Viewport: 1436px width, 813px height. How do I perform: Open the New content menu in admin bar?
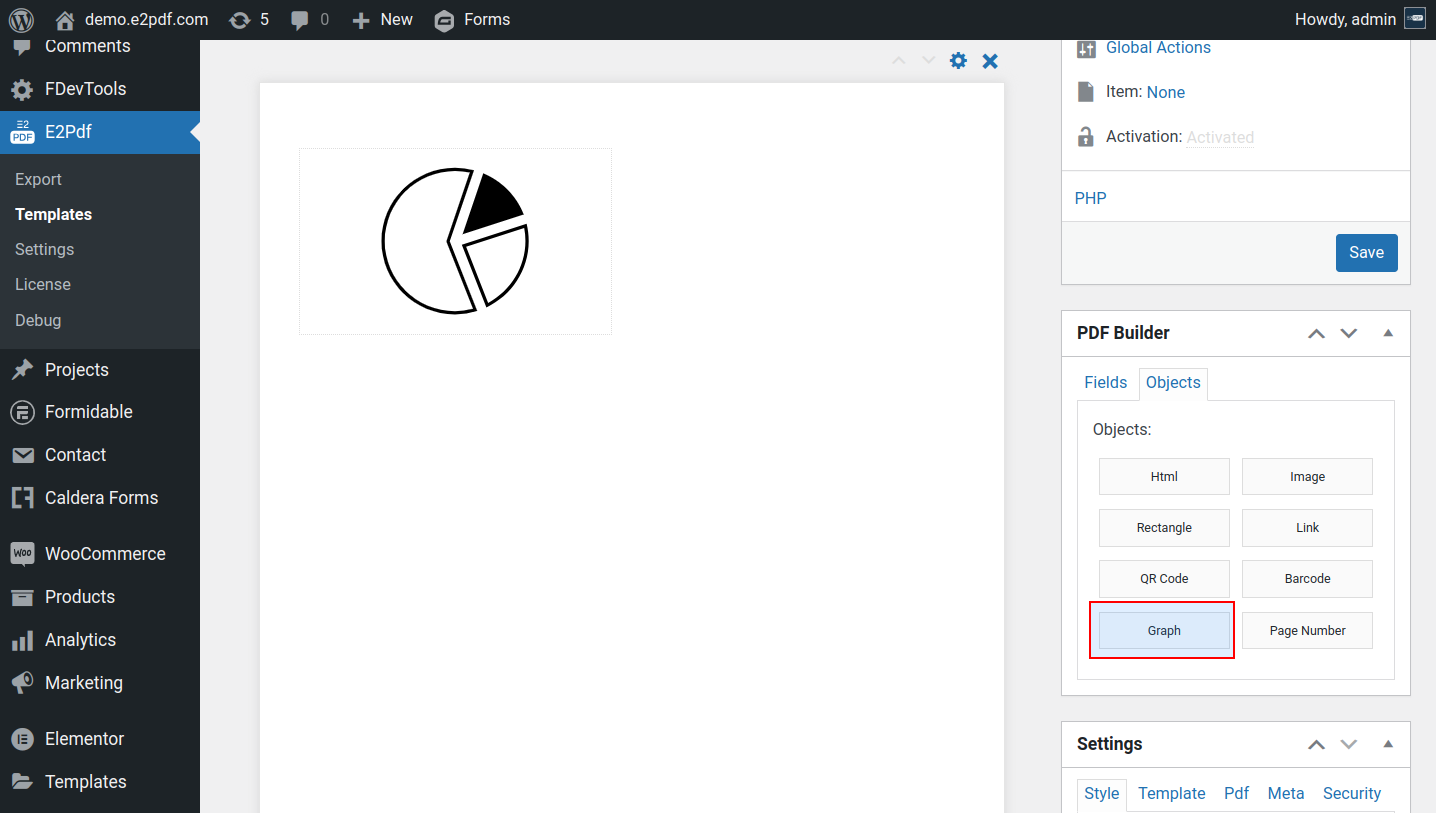pyautogui.click(x=383, y=20)
